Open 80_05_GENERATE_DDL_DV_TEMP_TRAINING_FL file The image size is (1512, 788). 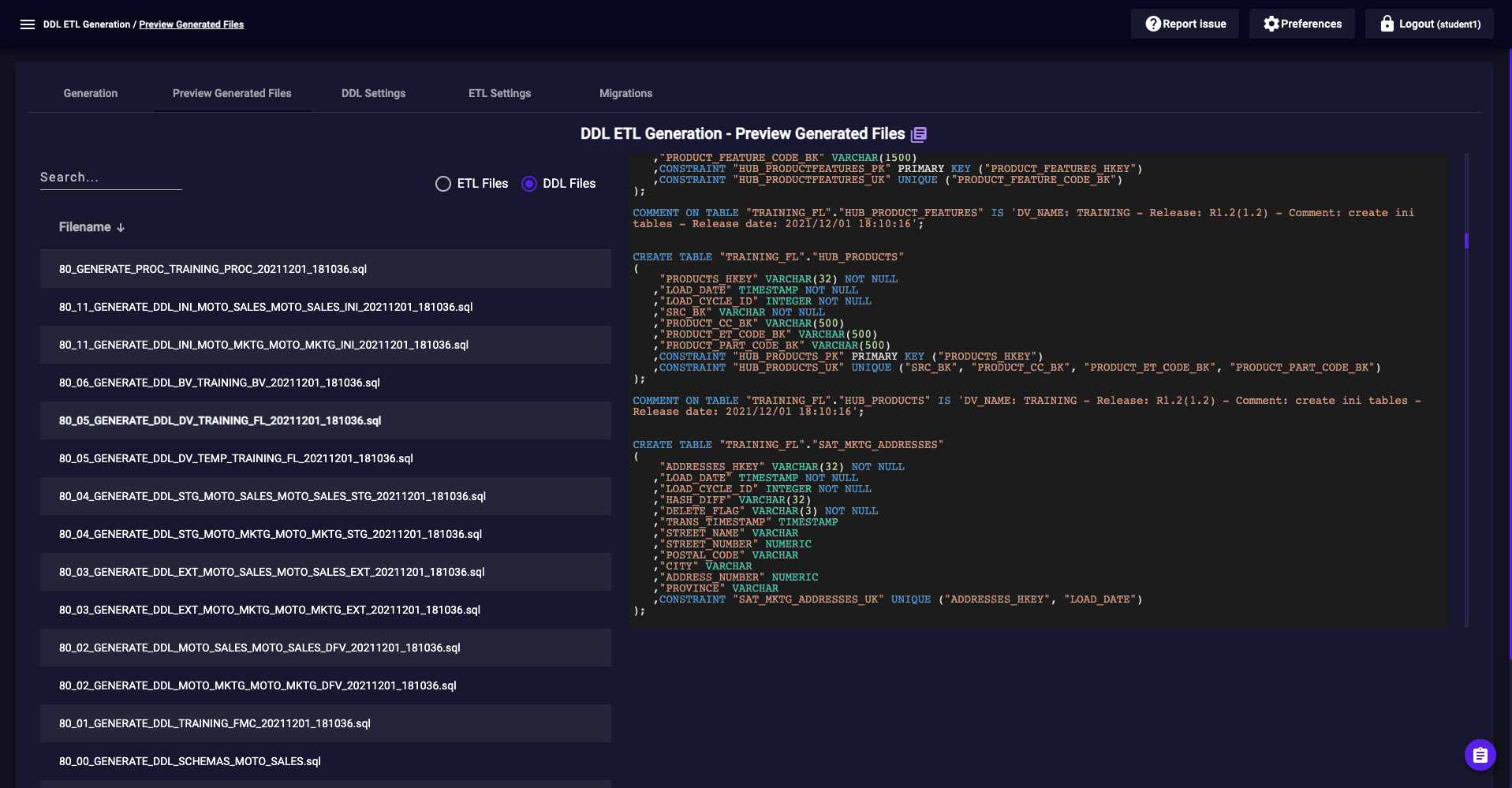click(326, 458)
